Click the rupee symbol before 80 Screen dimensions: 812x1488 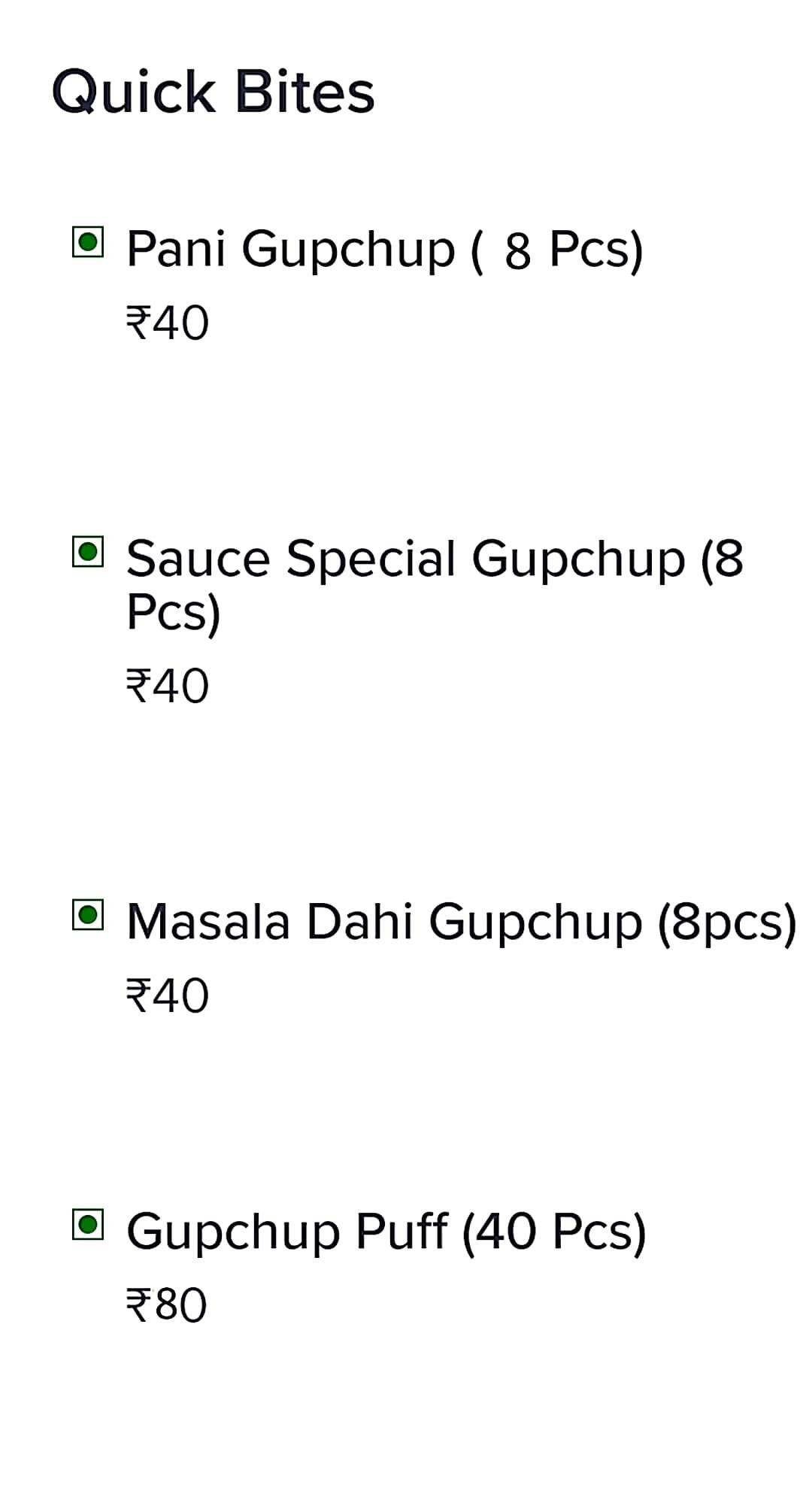tap(138, 1305)
